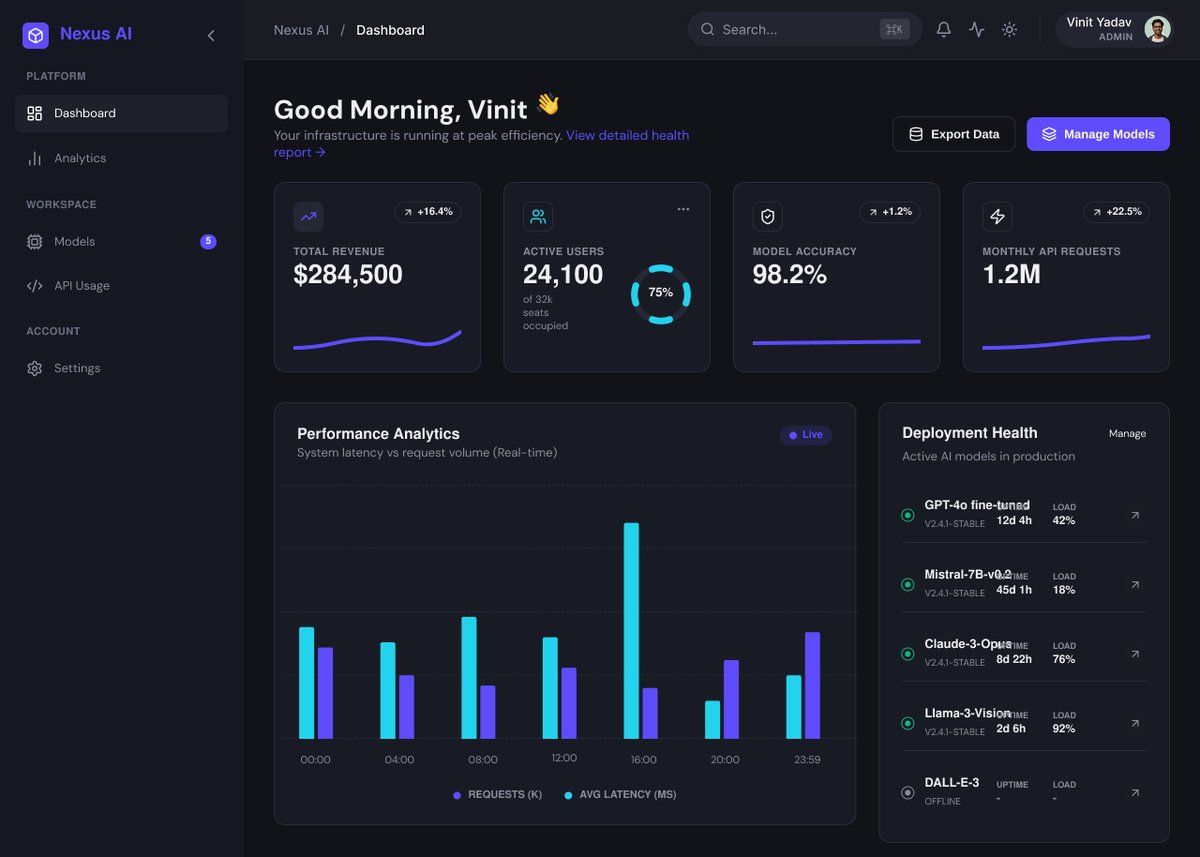Open Active Users card more options menu
Screen dimensions: 1200x857
[x=683, y=209]
